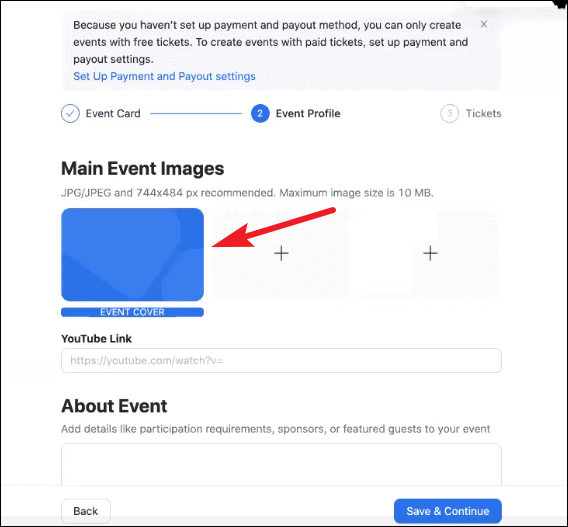The width and height of the screenshot is (568, 527).
Task: Go to the Tickets step label
Action: [x=483, y=113]
